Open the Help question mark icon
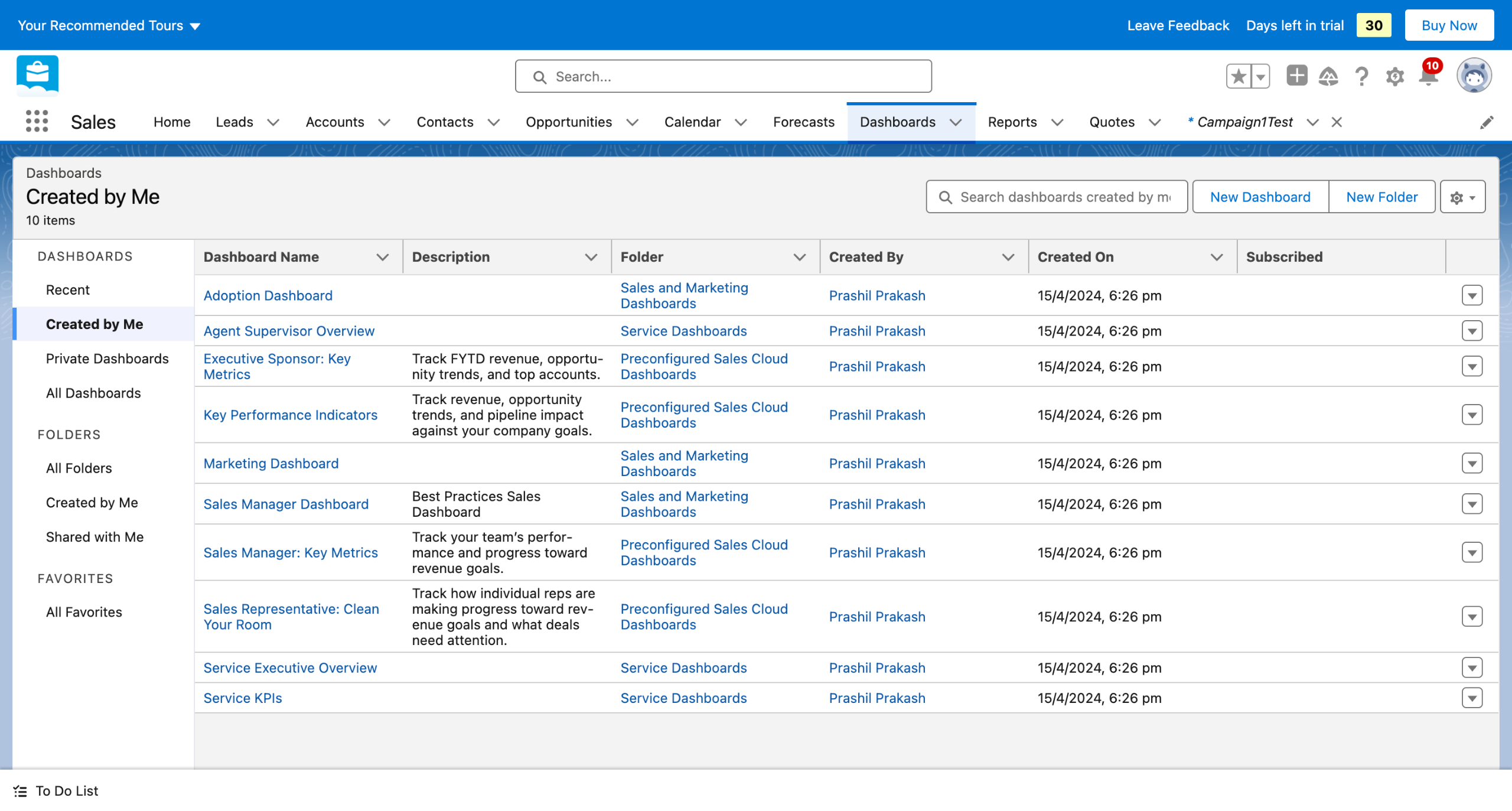Screen dimensions: 1512x811 (1361, 76)
